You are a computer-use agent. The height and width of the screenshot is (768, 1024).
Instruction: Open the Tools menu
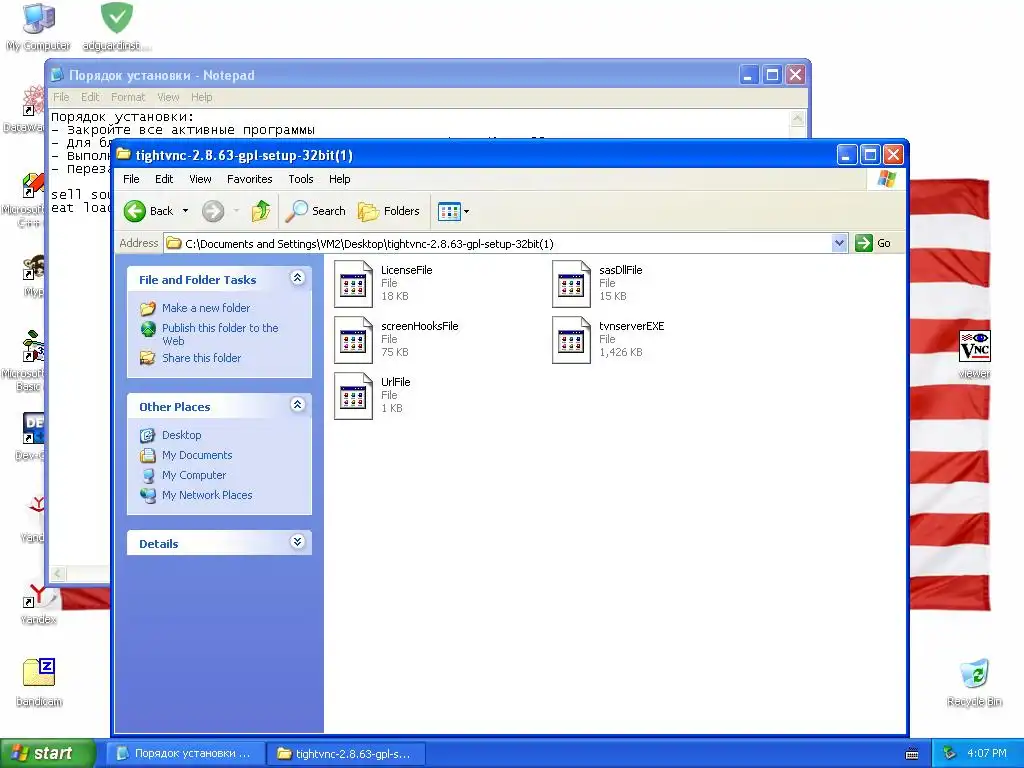tap(301, 179)
